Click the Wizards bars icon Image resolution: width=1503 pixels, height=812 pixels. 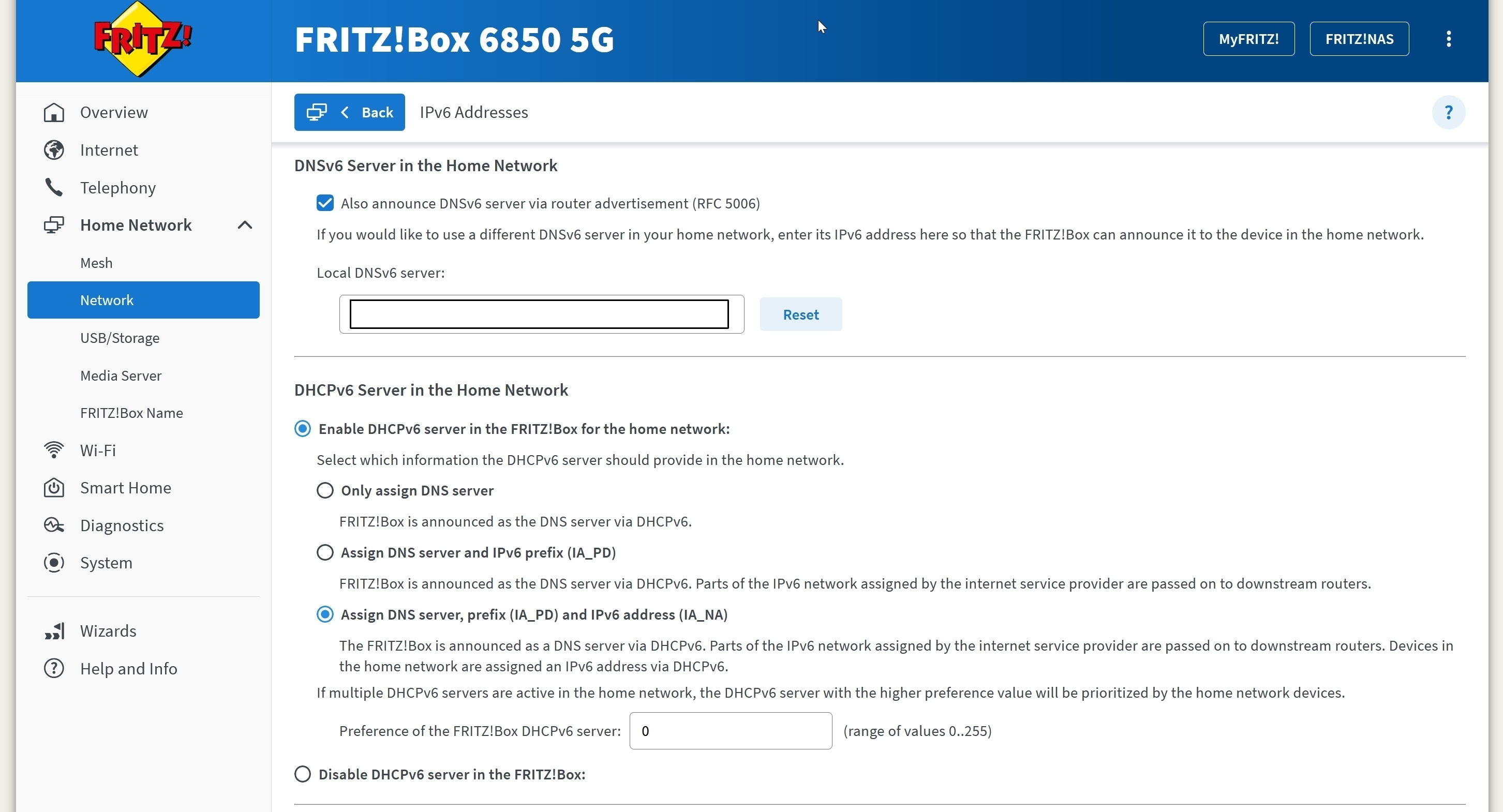pyautogui.click(x=54, y=631)
